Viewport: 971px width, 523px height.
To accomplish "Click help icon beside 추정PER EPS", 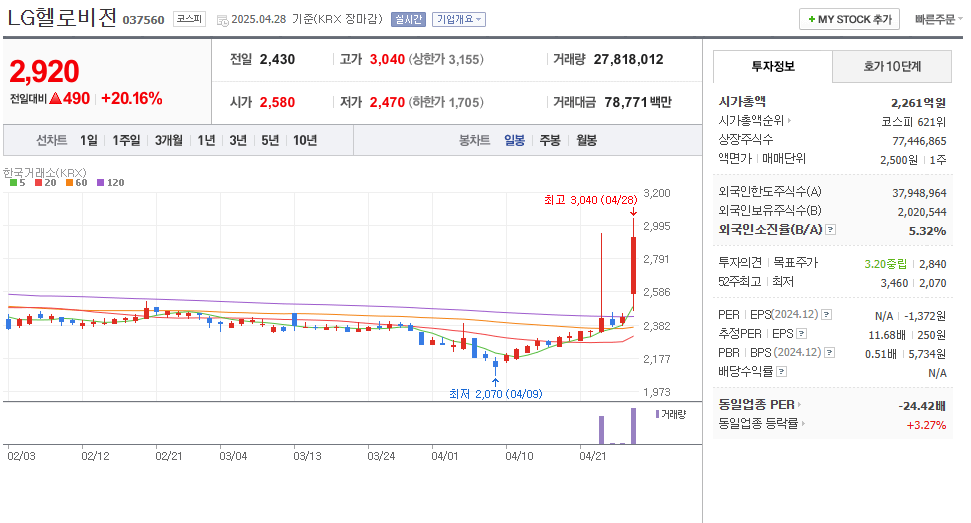I will click(801, 334).
